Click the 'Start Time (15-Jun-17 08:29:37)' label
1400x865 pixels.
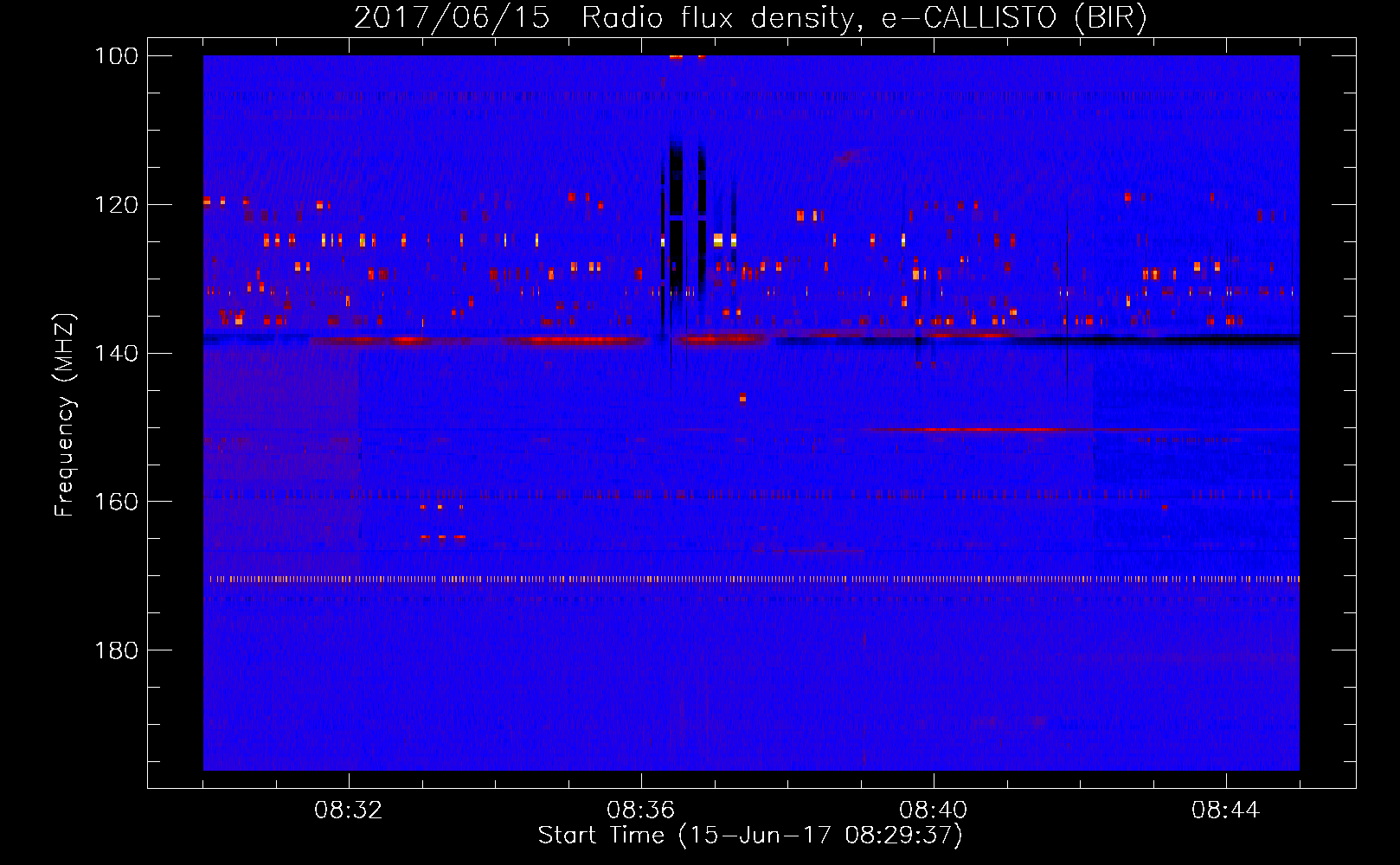[x=750, y=836]
